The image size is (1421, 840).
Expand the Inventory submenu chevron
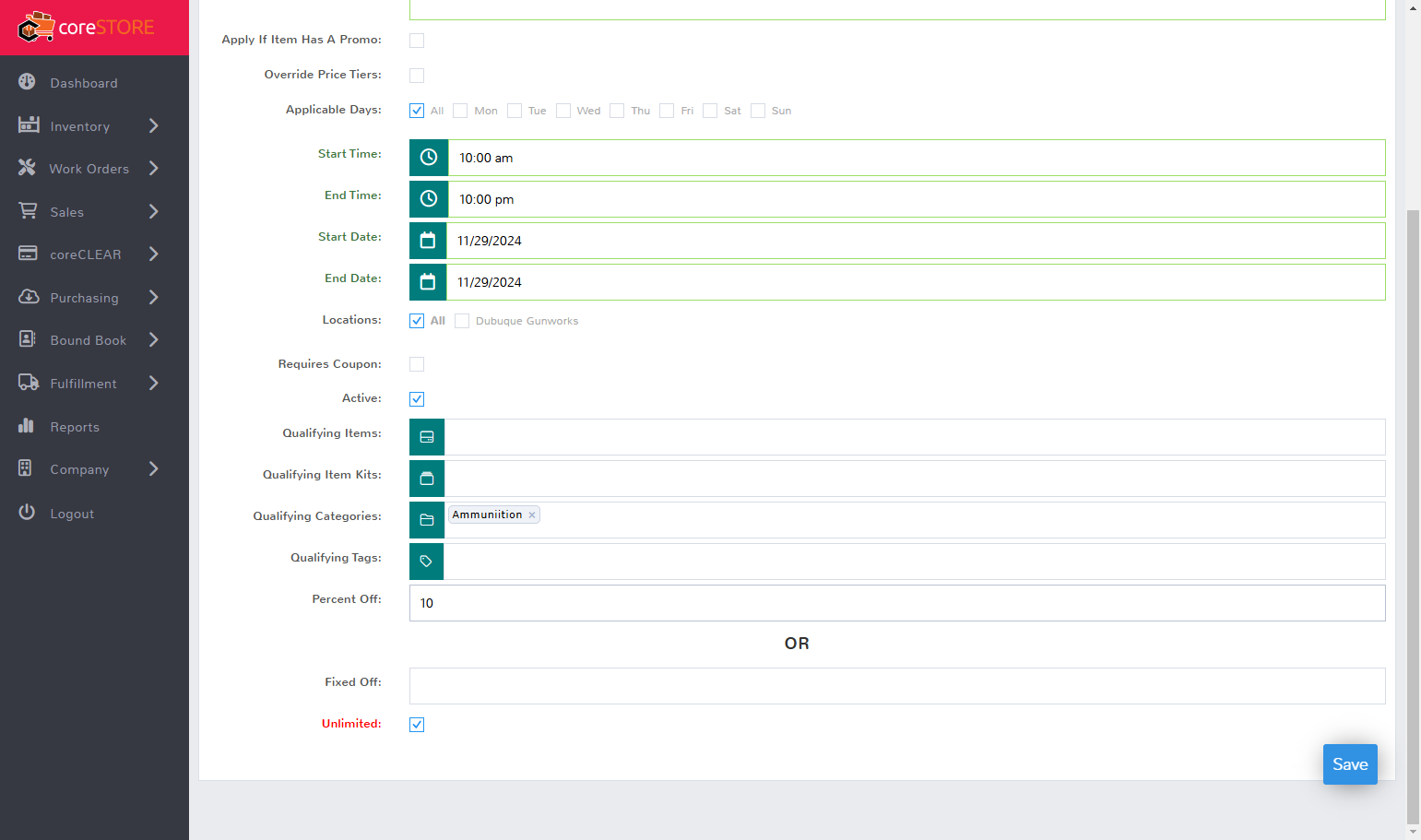click(x=154, y=125)
